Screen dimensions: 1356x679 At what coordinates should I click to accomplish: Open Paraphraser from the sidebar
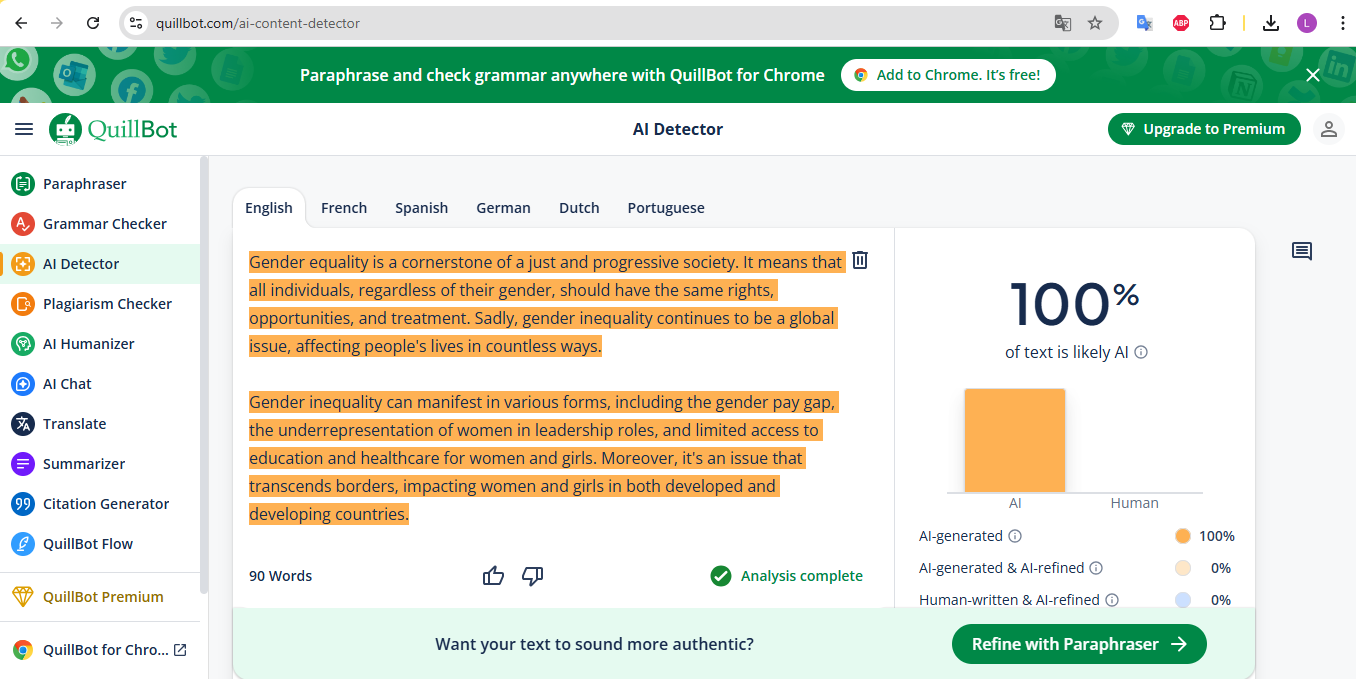click(x=100, y=184)
